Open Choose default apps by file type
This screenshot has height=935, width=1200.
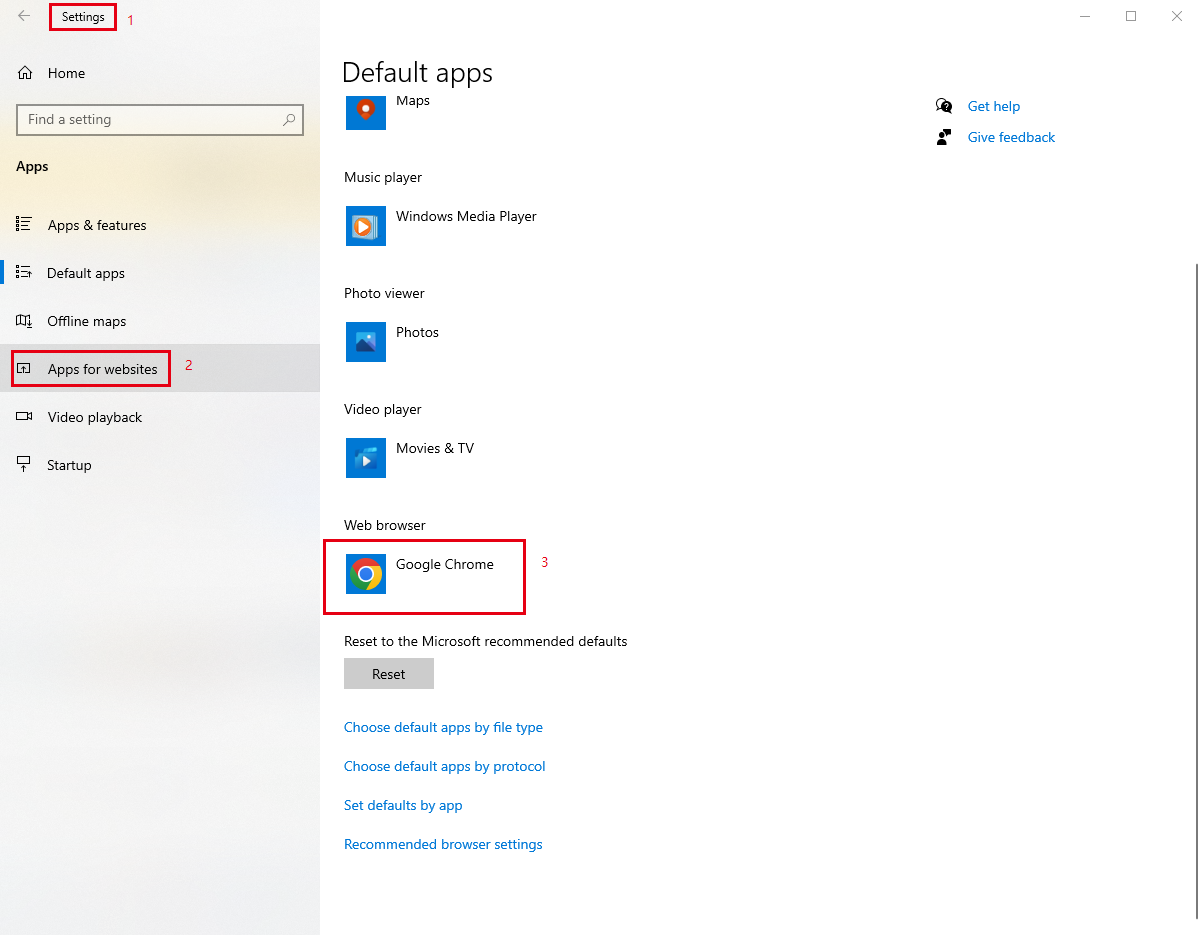point(443,727)
